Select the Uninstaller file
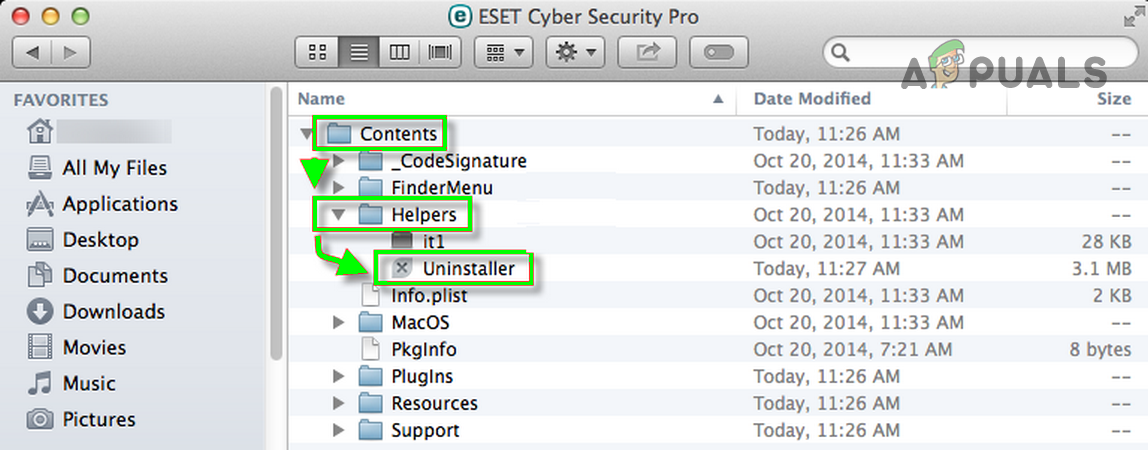Viewport: 1148px width, 450px height. tap(468, 268)
